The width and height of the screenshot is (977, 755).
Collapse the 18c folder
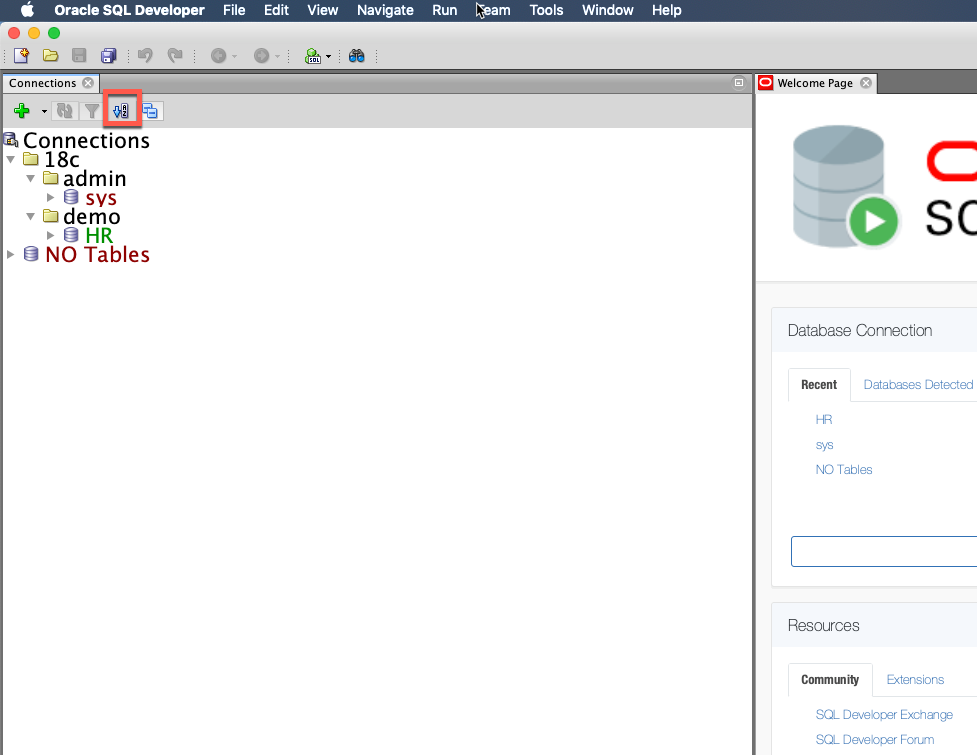11,159
